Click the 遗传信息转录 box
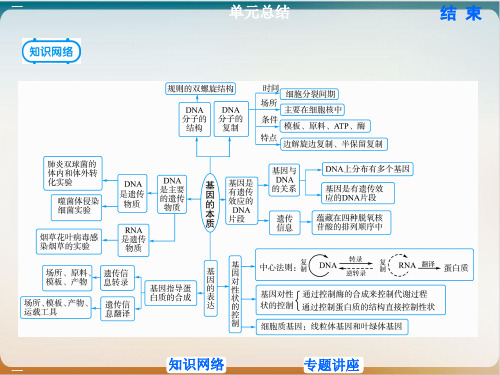Screen dimensions: 500x375 pyautogui.click(x=117, y=278)
